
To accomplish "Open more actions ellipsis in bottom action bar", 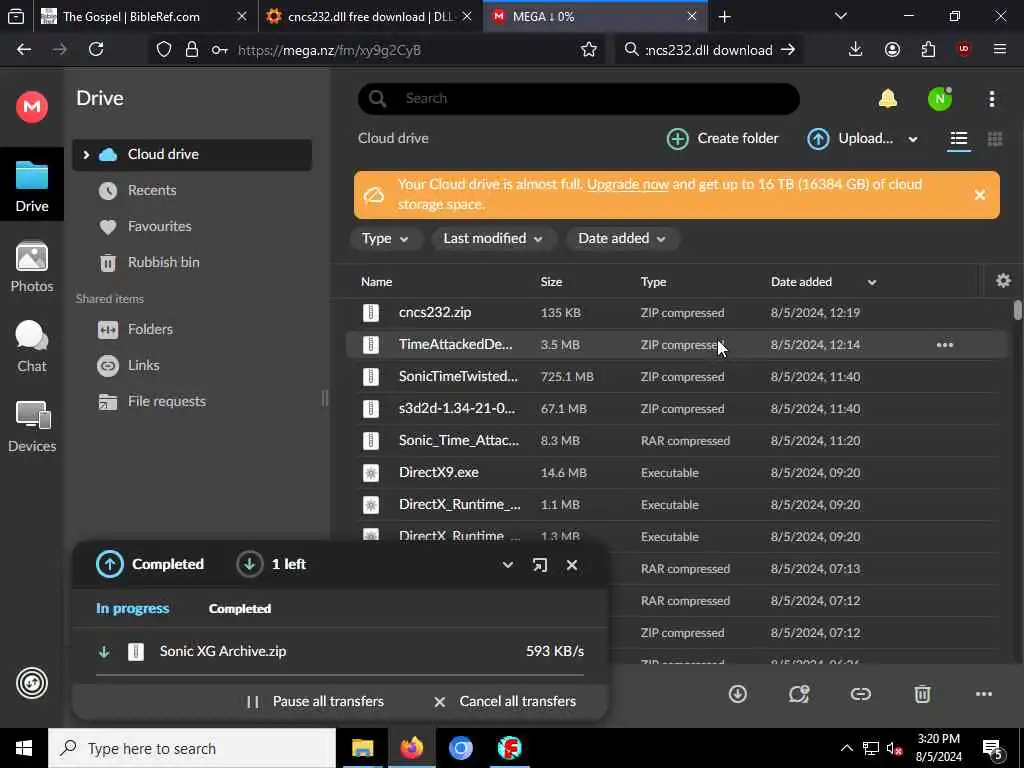I will [984, 694].
